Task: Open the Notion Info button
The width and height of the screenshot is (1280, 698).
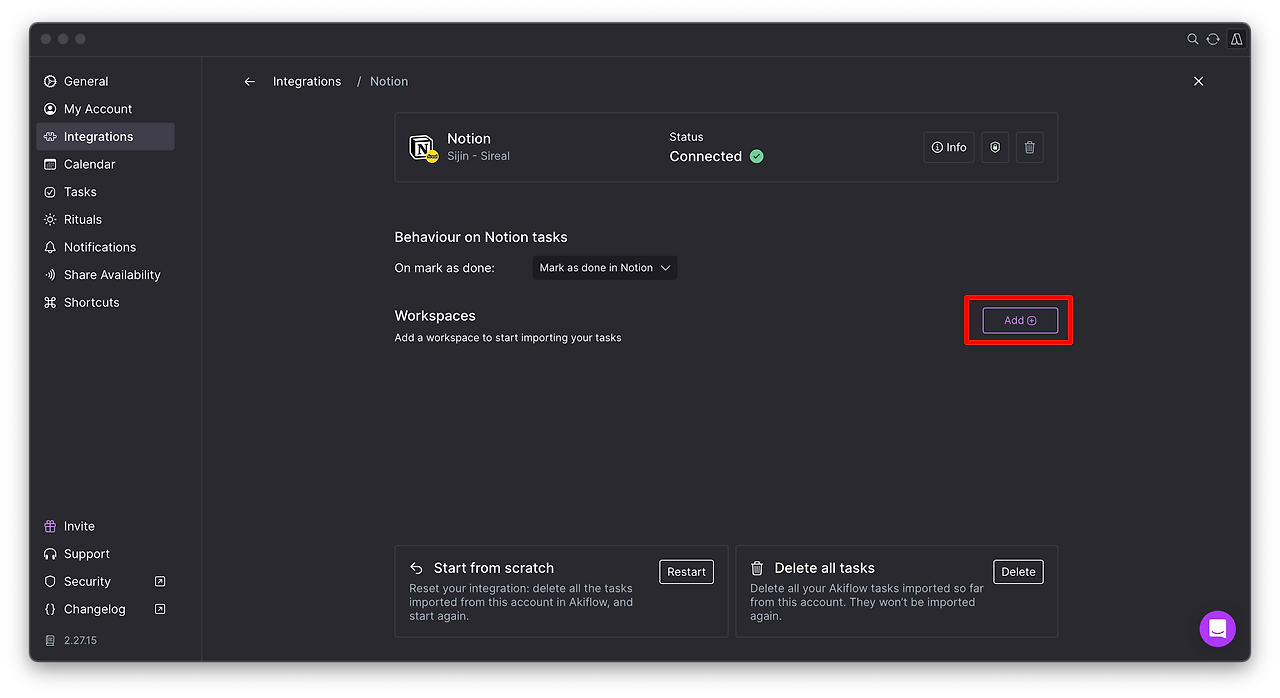Action: [949, 147]
